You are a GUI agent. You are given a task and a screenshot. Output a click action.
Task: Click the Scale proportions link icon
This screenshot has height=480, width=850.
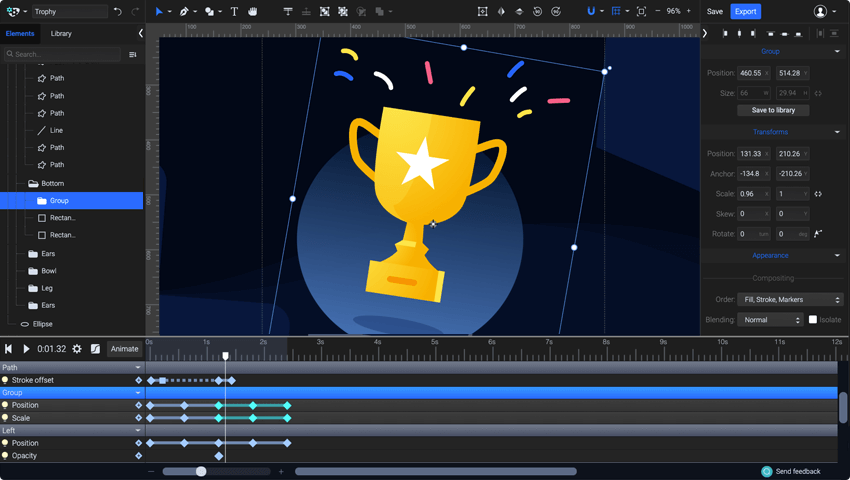[x=818, y=194]
